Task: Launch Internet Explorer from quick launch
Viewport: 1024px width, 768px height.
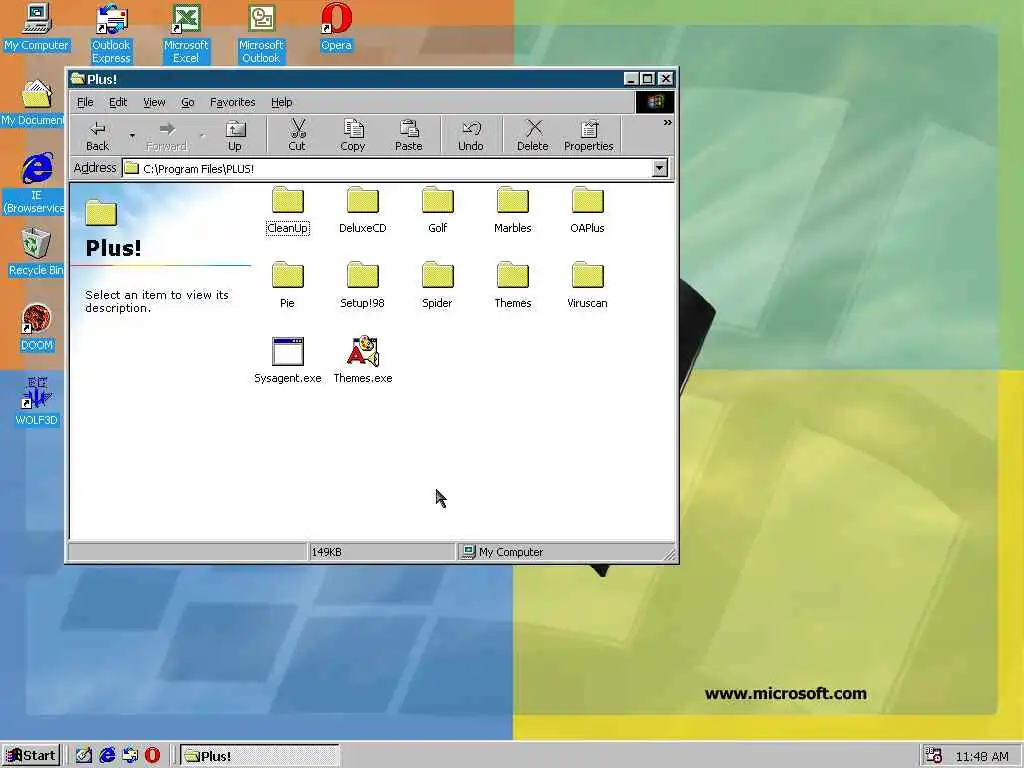Action: pos(107,756)
